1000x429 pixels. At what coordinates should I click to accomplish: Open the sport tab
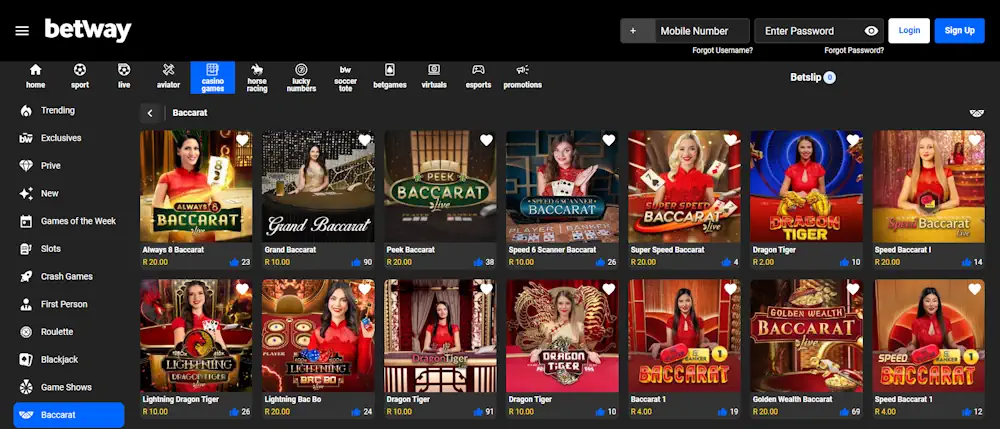(80, 76)
